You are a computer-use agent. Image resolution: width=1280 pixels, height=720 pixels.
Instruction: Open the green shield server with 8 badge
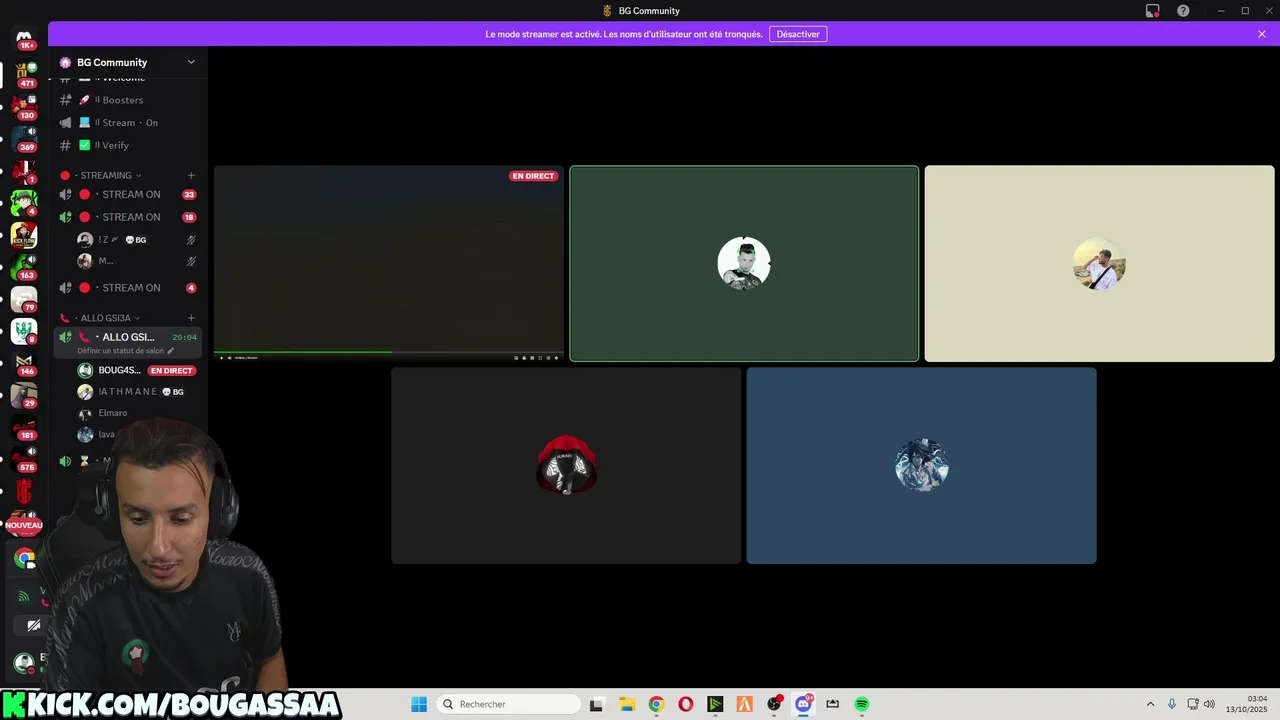pos(24,331)
